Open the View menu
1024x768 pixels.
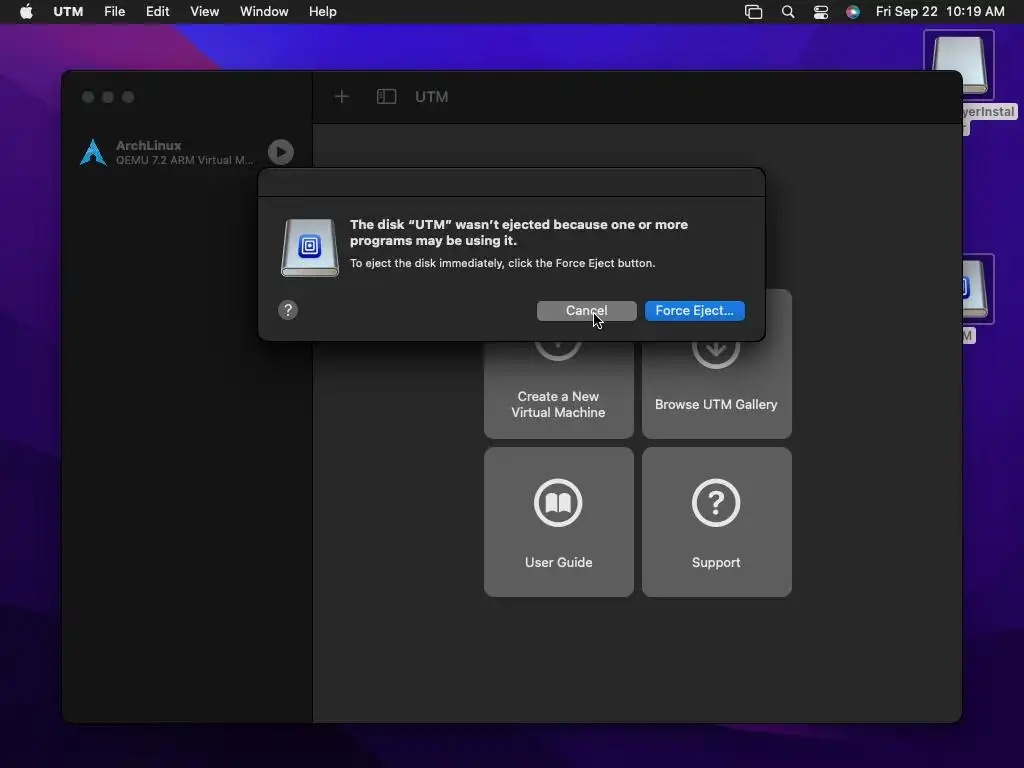pos(204,12)
